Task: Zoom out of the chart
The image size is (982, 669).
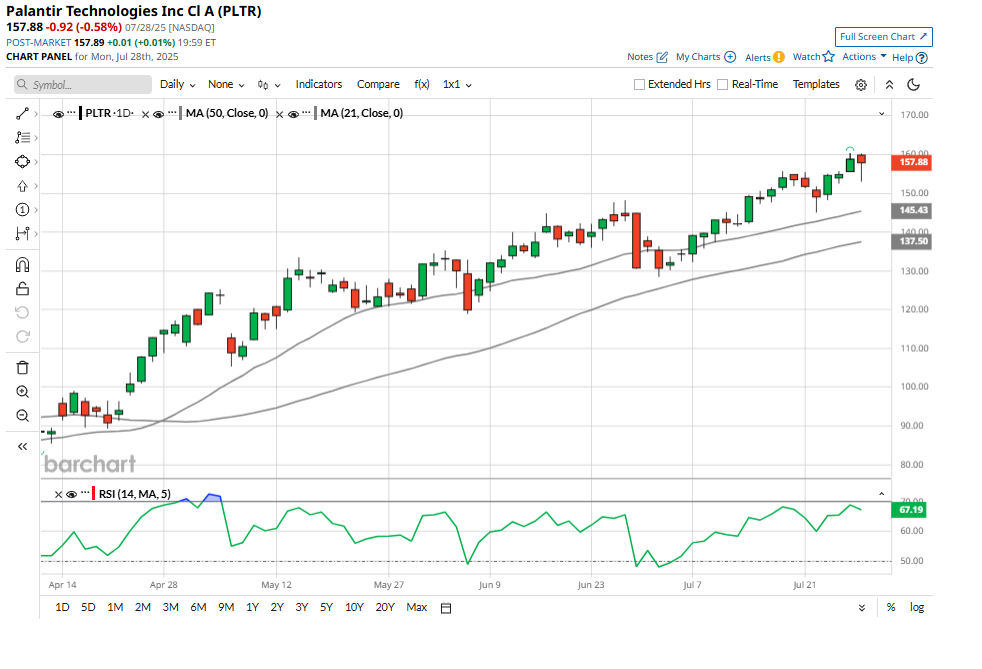Action: coord(22,415)
